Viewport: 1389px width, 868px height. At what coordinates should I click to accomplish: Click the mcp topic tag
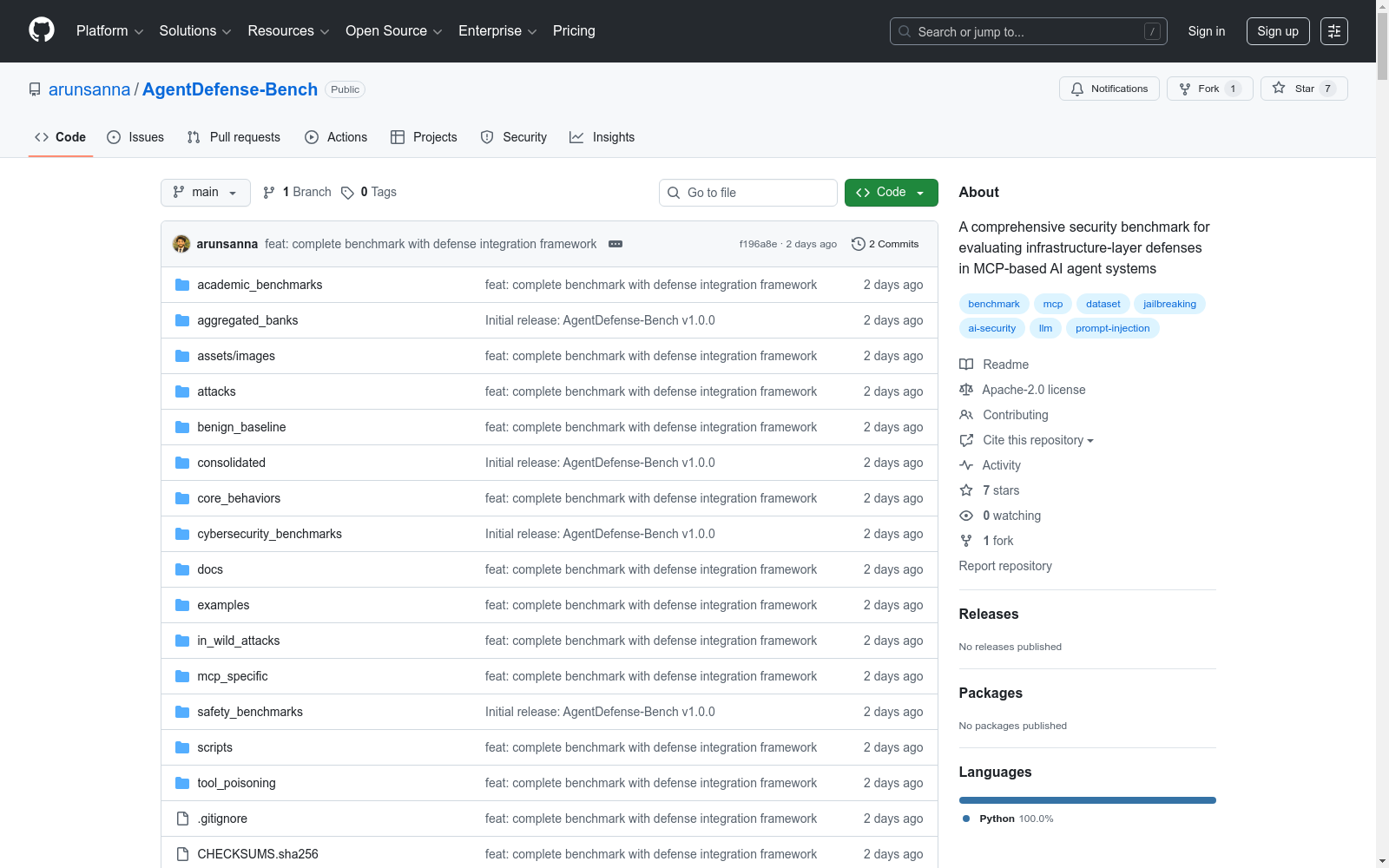[x=1053, y=304]
